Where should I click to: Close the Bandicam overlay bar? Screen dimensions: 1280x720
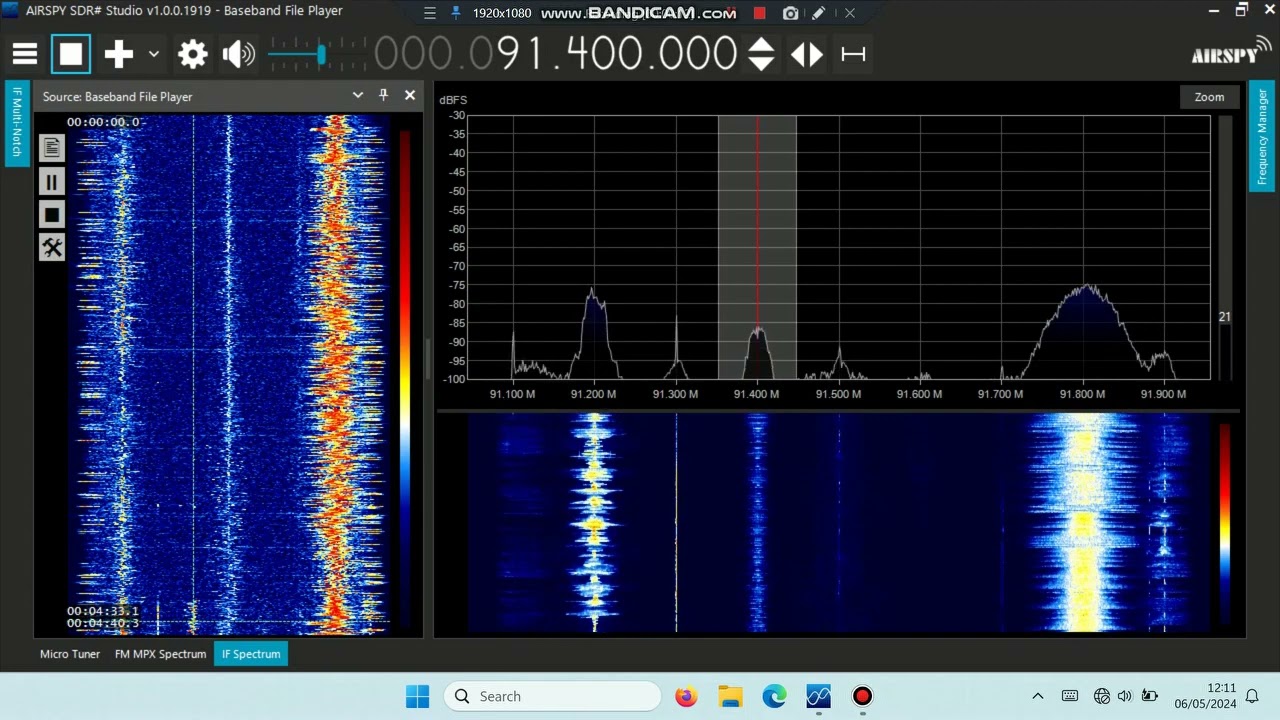850,13
